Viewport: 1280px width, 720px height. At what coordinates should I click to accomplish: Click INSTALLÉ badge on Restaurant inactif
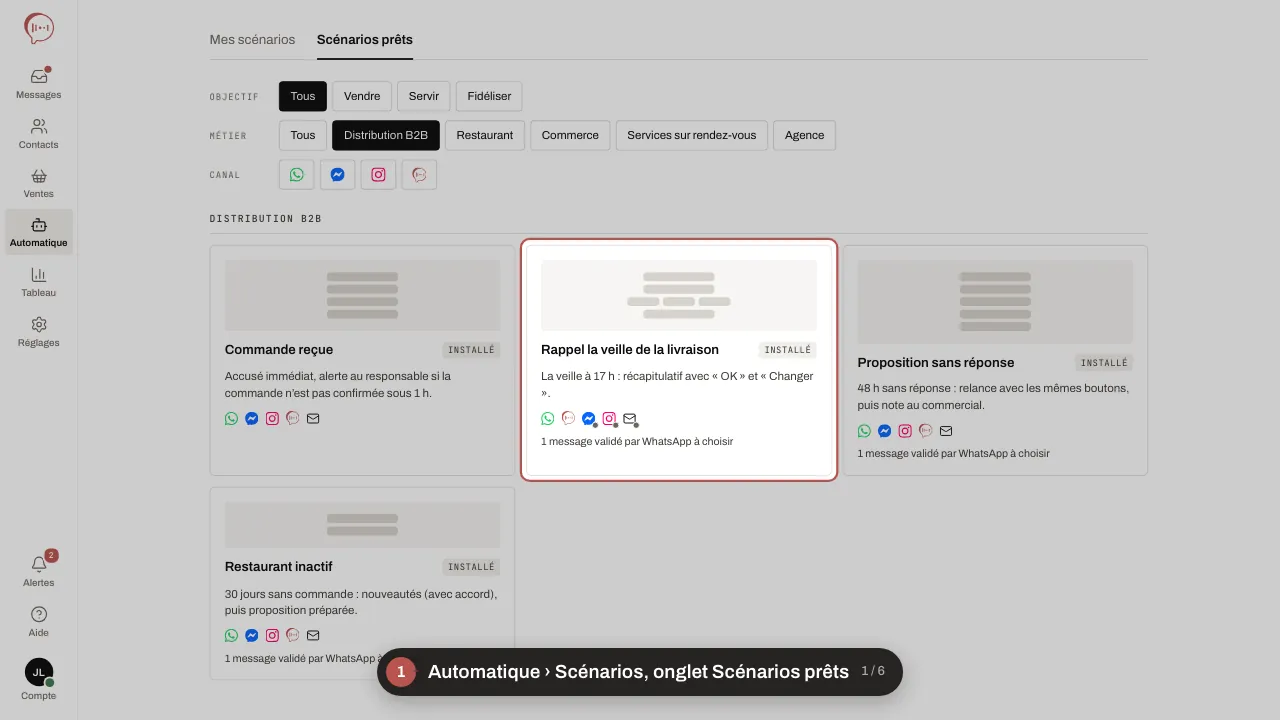point(472,567)
